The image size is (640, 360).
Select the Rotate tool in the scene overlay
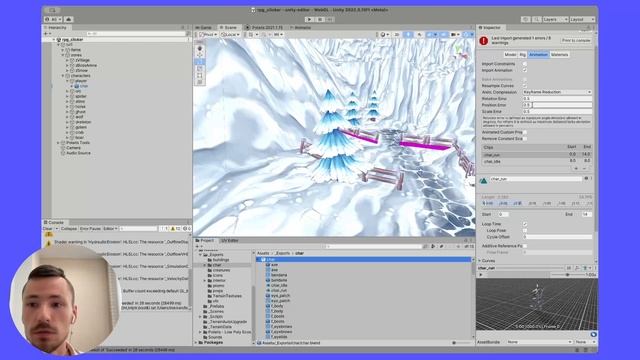point(200,62)
